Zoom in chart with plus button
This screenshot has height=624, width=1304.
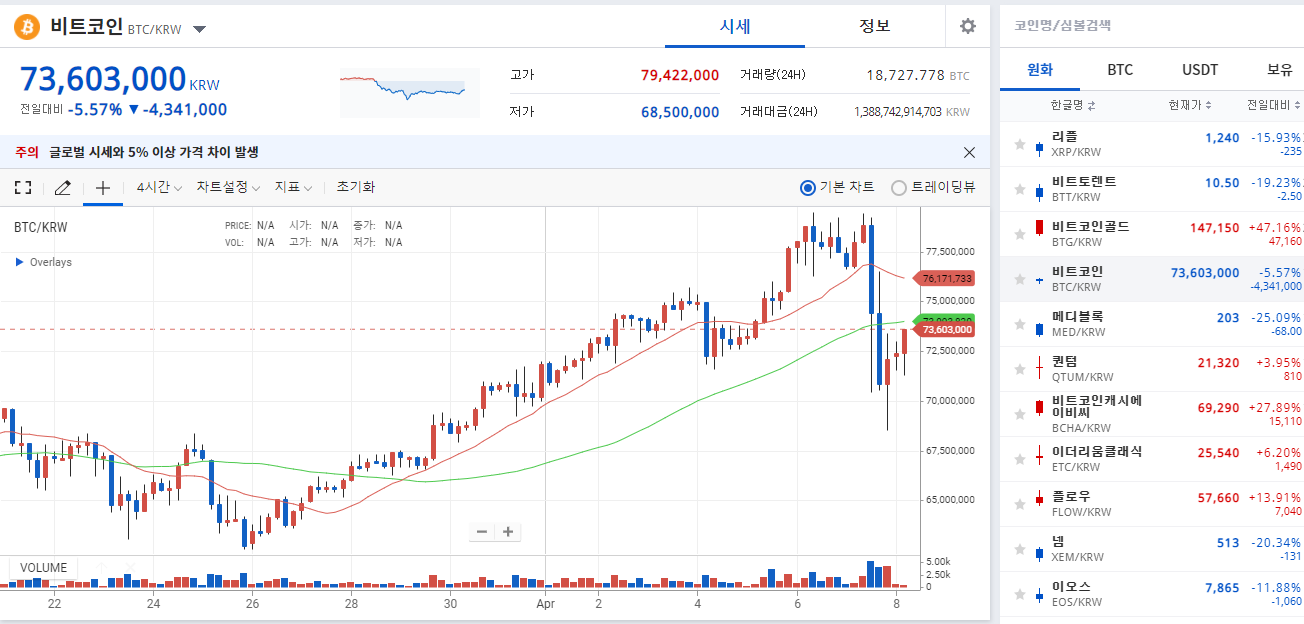click(x=508, y=532)
